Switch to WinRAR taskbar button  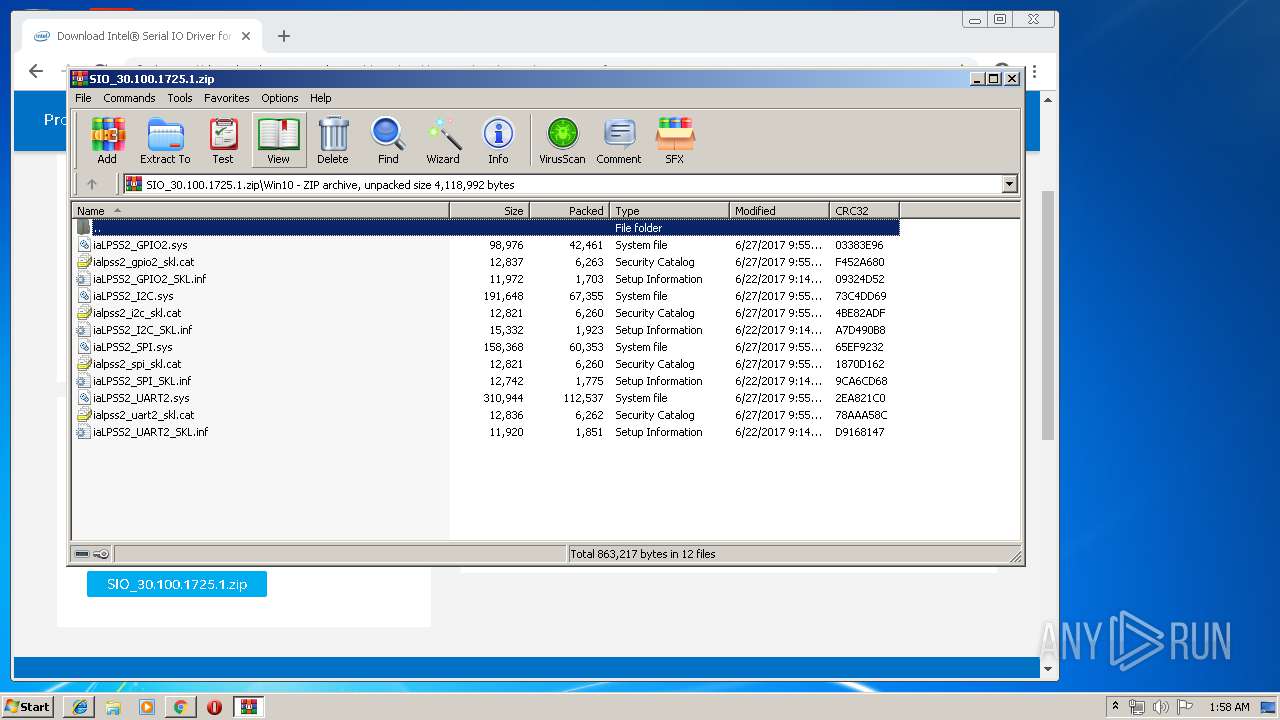pos(248,707)
